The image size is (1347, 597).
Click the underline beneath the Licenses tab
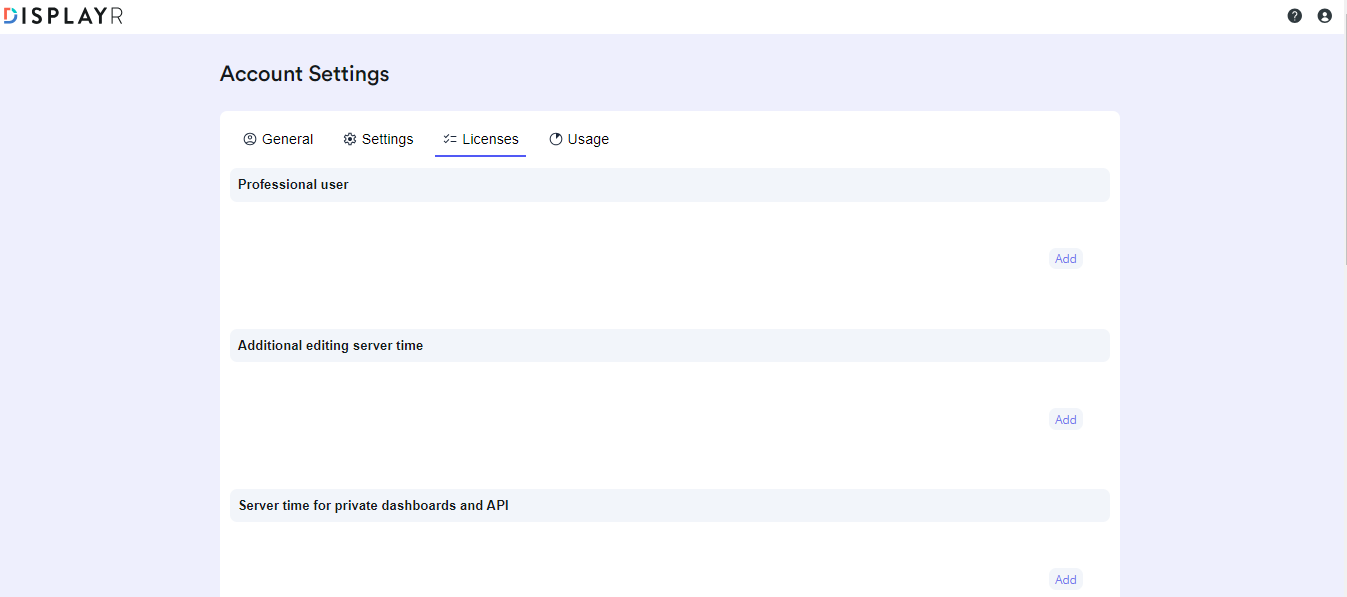(x=480, y=156)
